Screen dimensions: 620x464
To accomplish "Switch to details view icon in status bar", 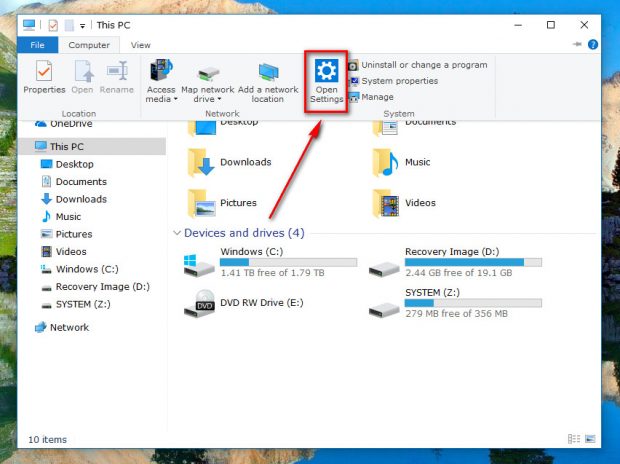I will click(x=574, y=439).
